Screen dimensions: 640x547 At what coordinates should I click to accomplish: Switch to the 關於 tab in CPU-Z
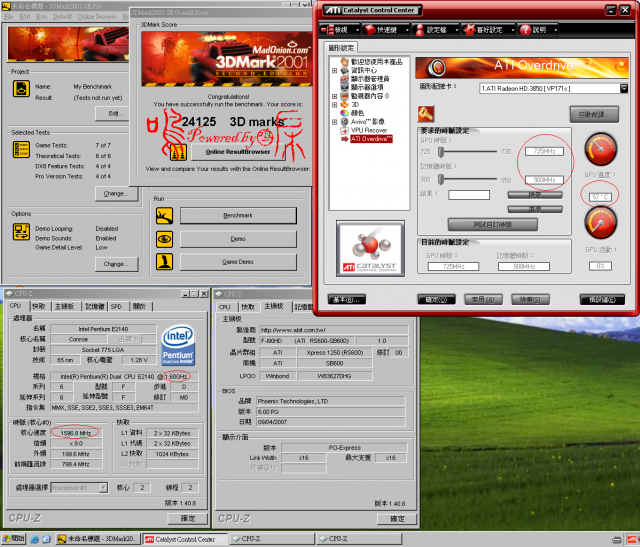(x=139, y=306)
